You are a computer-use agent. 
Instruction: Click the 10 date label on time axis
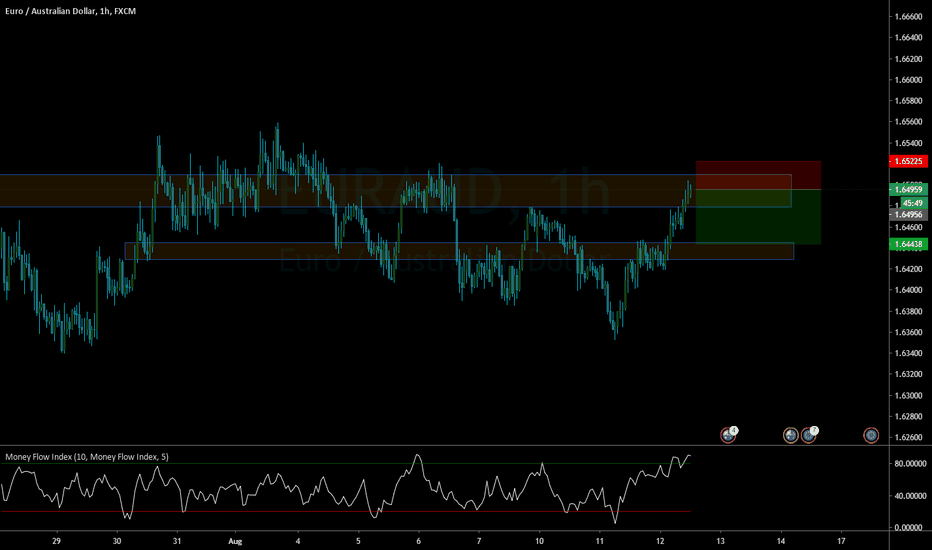point(540,541)
